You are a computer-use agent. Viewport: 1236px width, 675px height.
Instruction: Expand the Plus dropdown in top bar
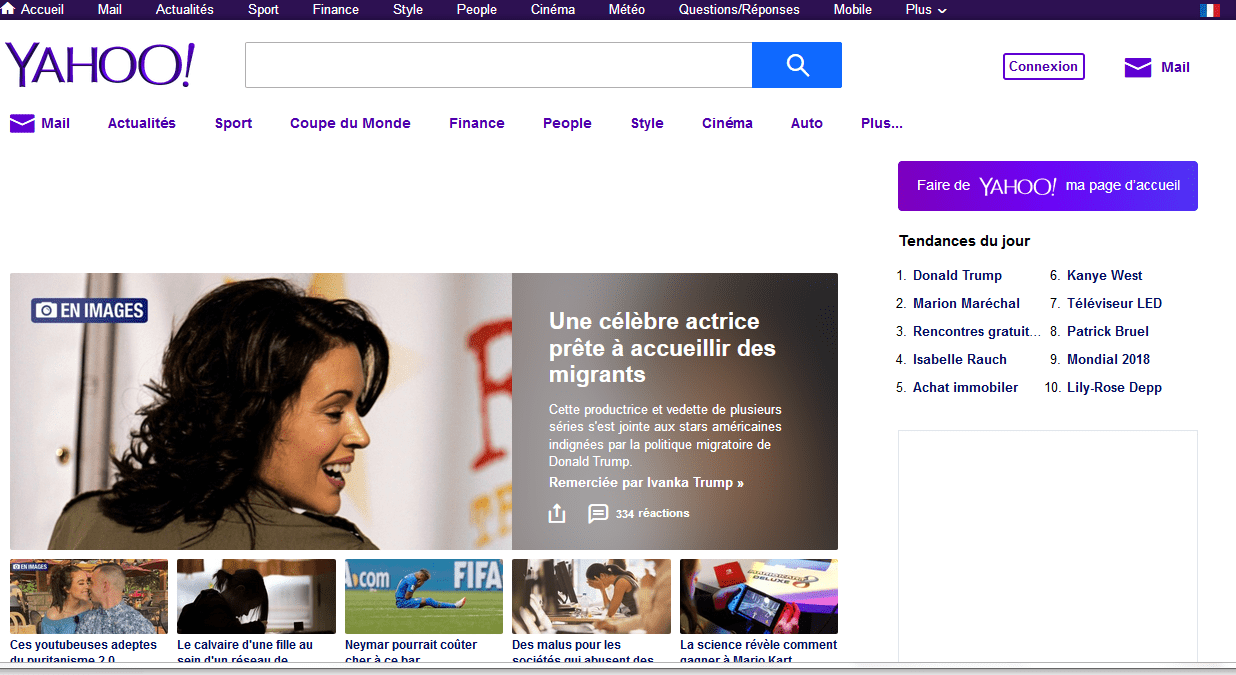[x=926, y=9]
